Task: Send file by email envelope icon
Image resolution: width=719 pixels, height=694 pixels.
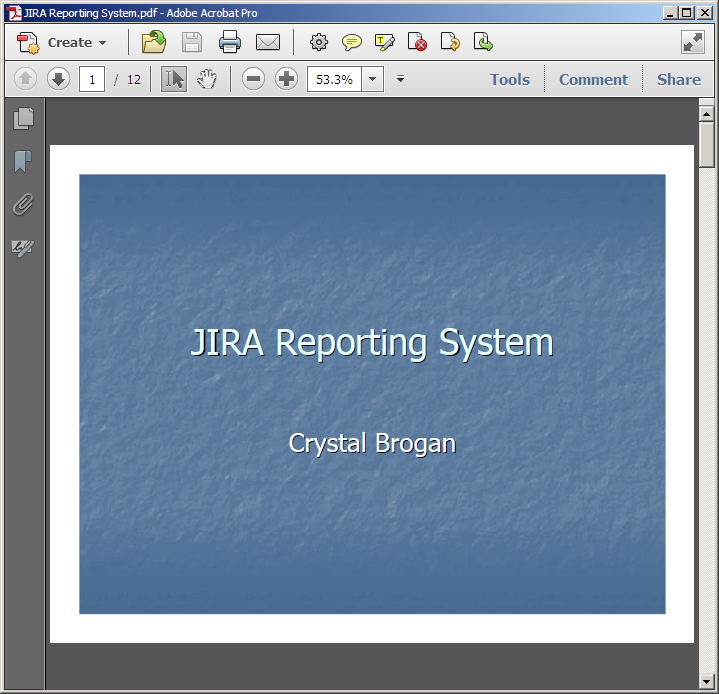Action: (268, 42)
